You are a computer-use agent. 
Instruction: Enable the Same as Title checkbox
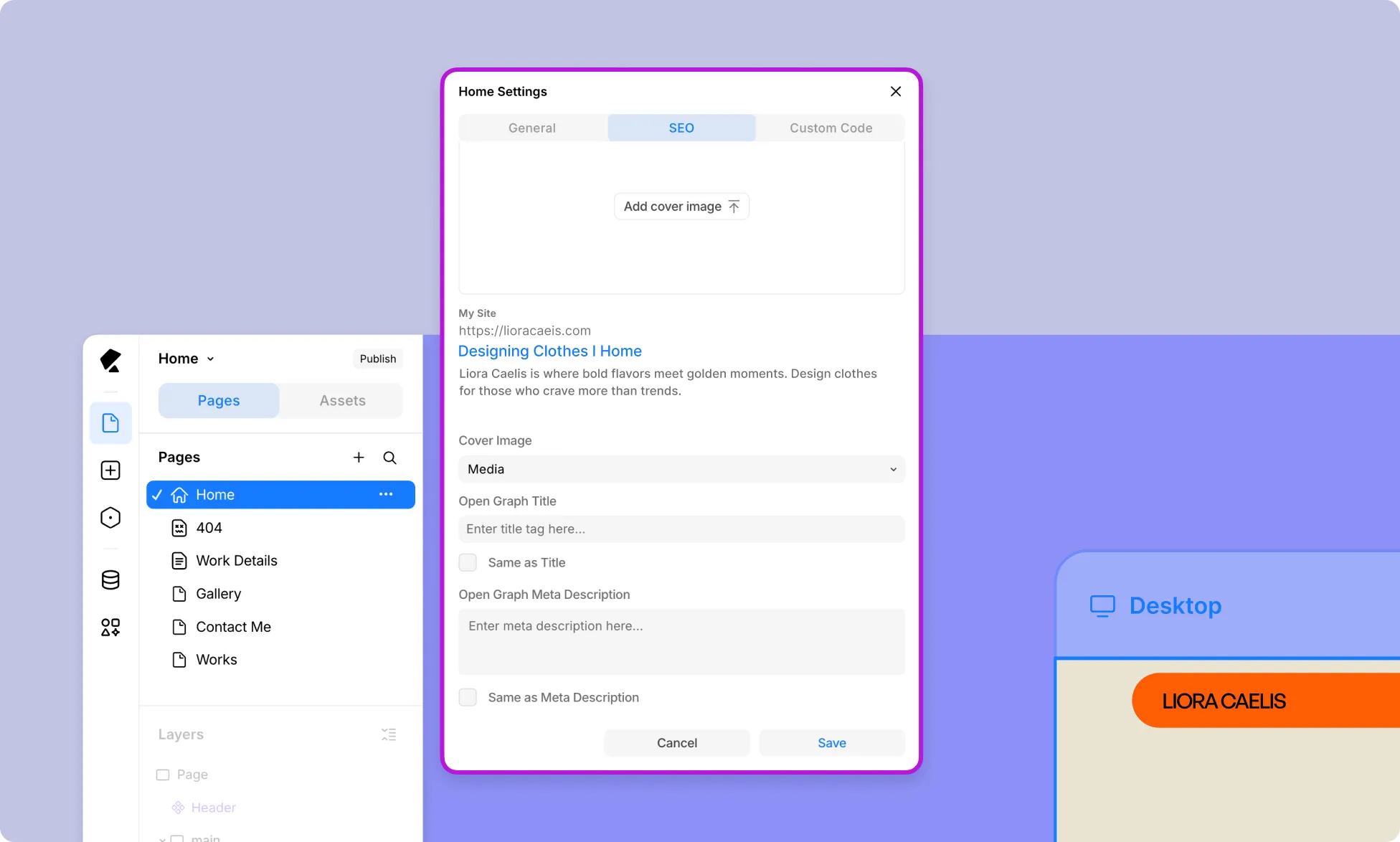pos(468,562)
